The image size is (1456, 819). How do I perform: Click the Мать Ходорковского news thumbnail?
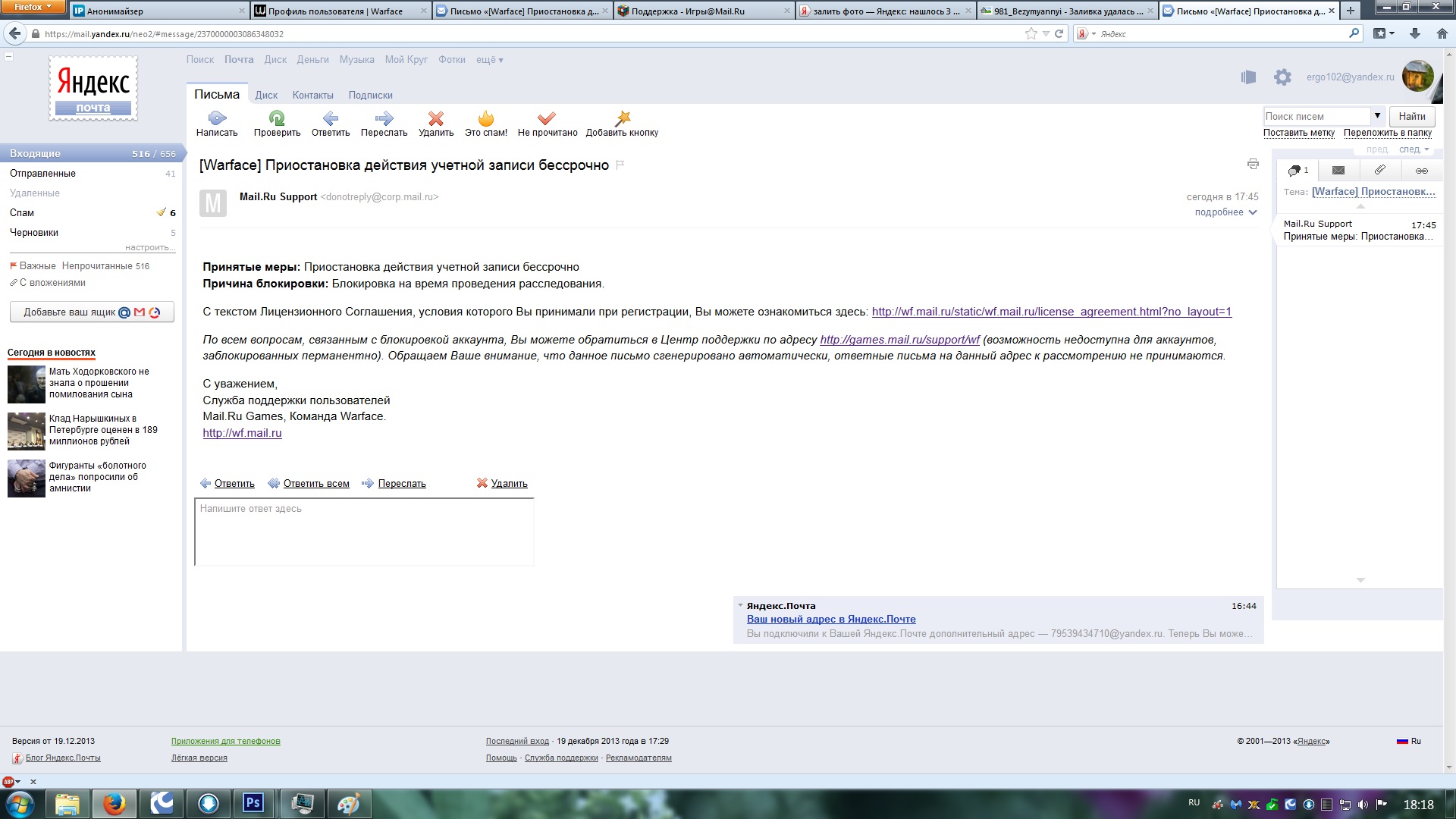click(27, 384)
